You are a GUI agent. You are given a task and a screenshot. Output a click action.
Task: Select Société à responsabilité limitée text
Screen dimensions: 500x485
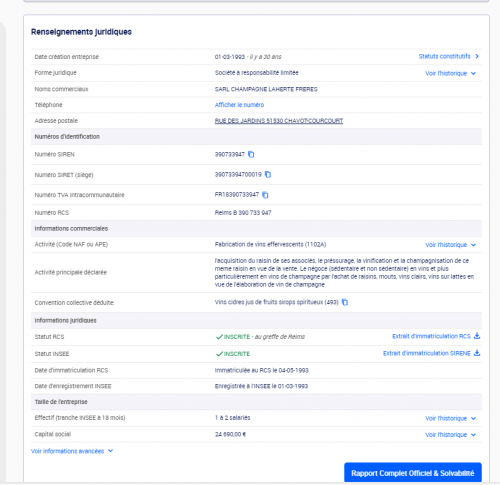point(256,73)
